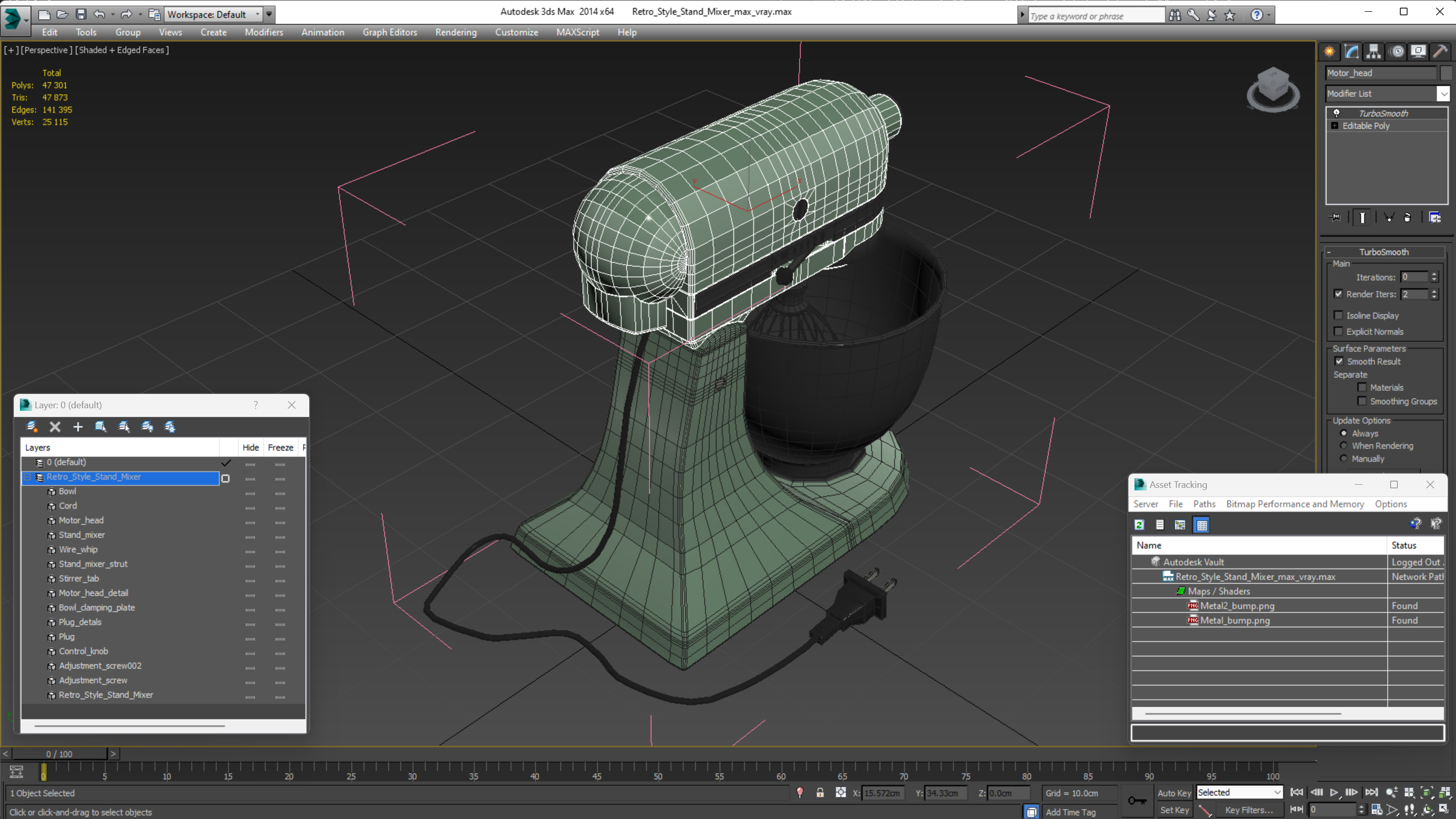
Task: Open the Hierarchy command panel tab
Action: click(1373, 52)
